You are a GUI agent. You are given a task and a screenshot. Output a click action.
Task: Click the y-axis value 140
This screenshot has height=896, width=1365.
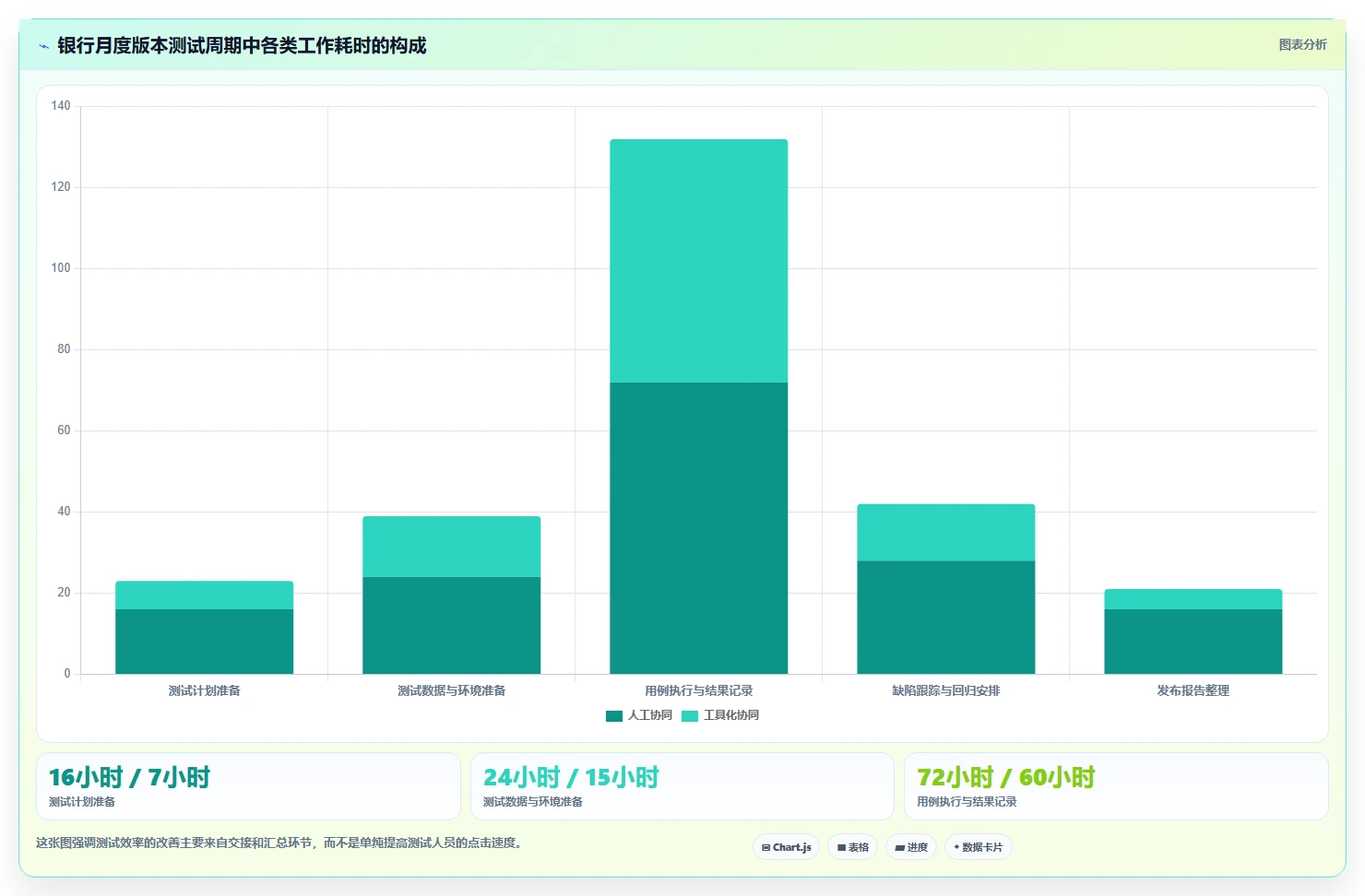(61, 106)
